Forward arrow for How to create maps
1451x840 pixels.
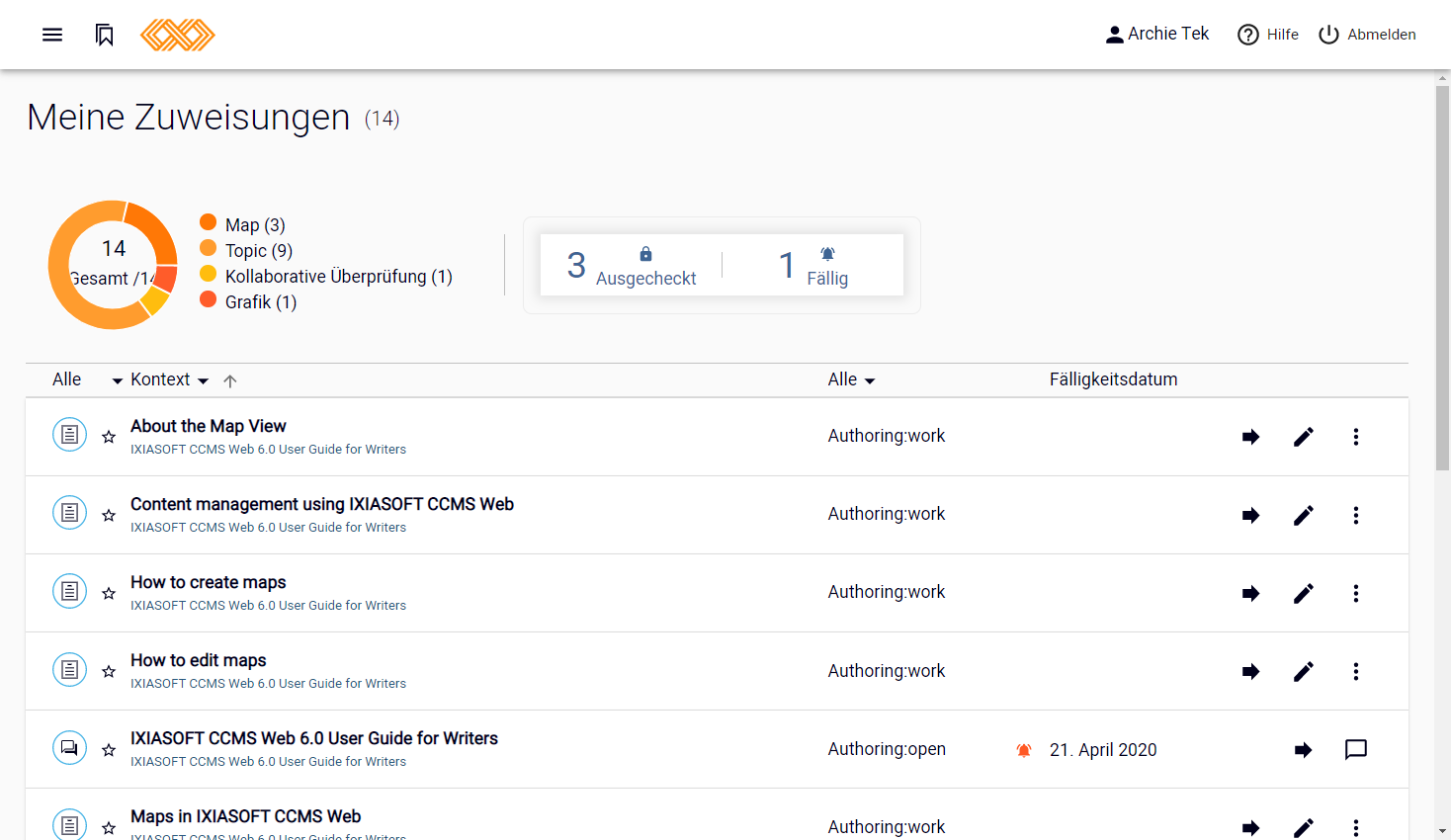[x=1250, y=593]
